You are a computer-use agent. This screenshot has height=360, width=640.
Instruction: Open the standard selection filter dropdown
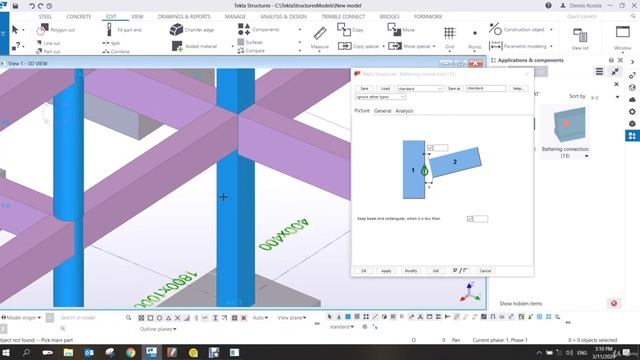coord(342,327)
